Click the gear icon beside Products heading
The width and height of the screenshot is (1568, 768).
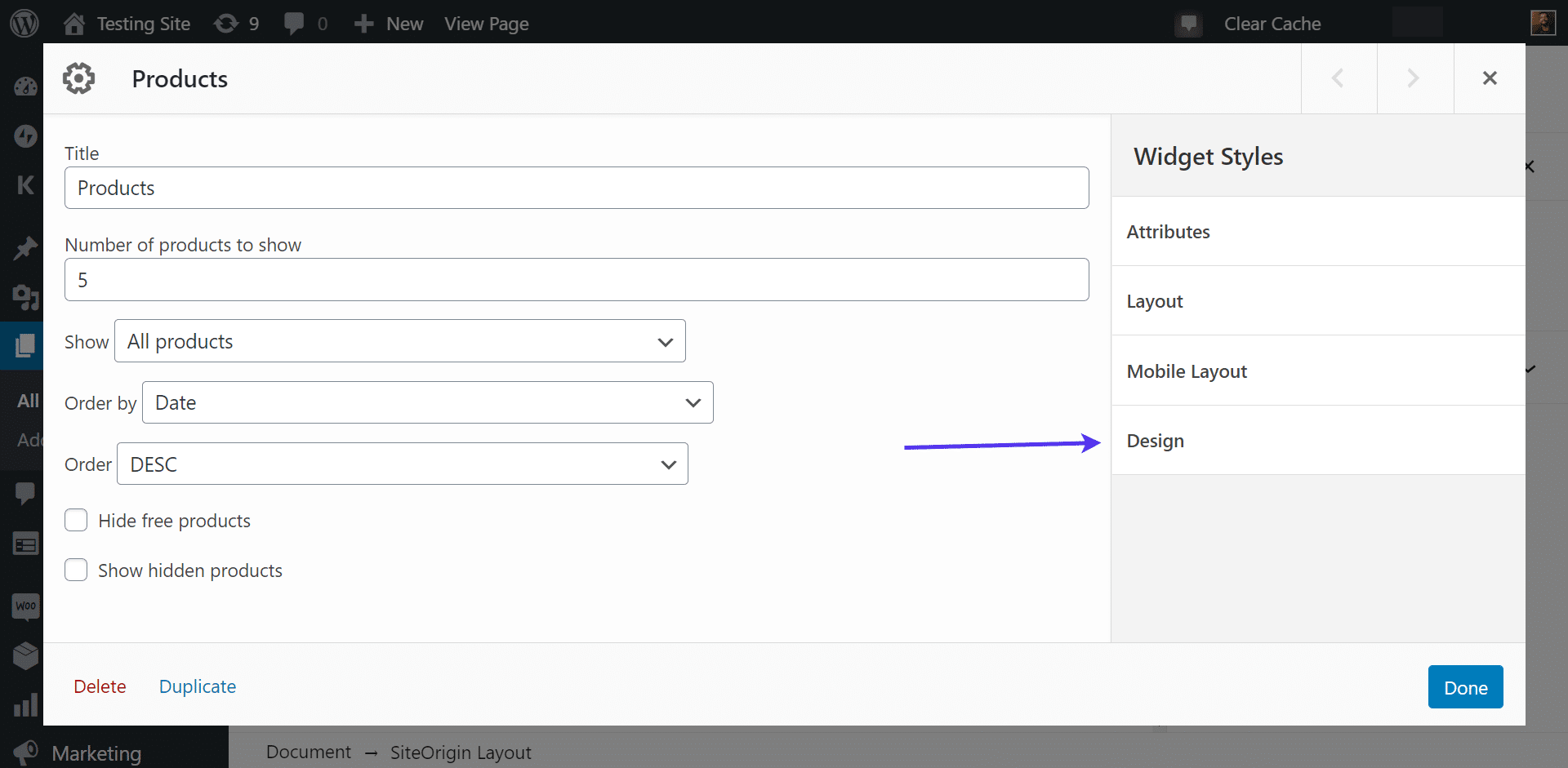tap(78, 78)
